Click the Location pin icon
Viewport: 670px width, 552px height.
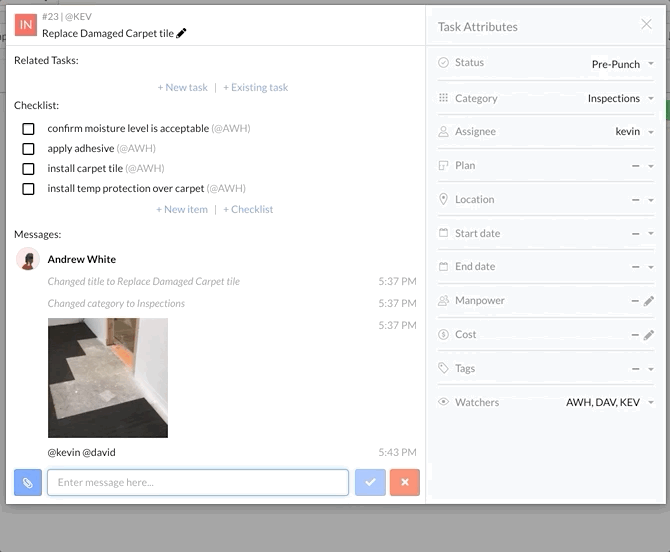pos(444,199)
